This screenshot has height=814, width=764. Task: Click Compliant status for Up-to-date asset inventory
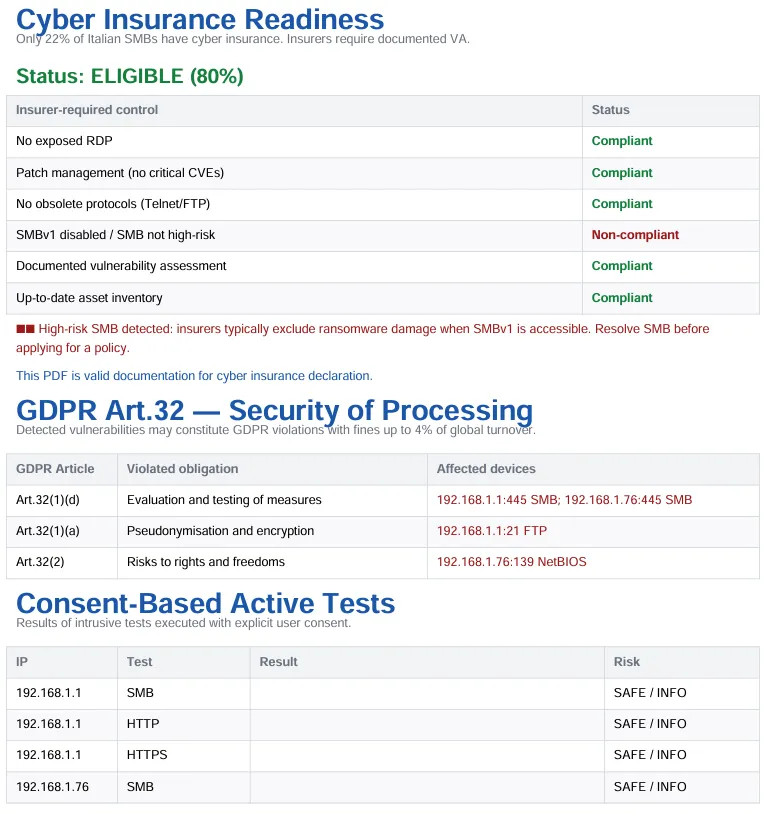coord(622,298)
